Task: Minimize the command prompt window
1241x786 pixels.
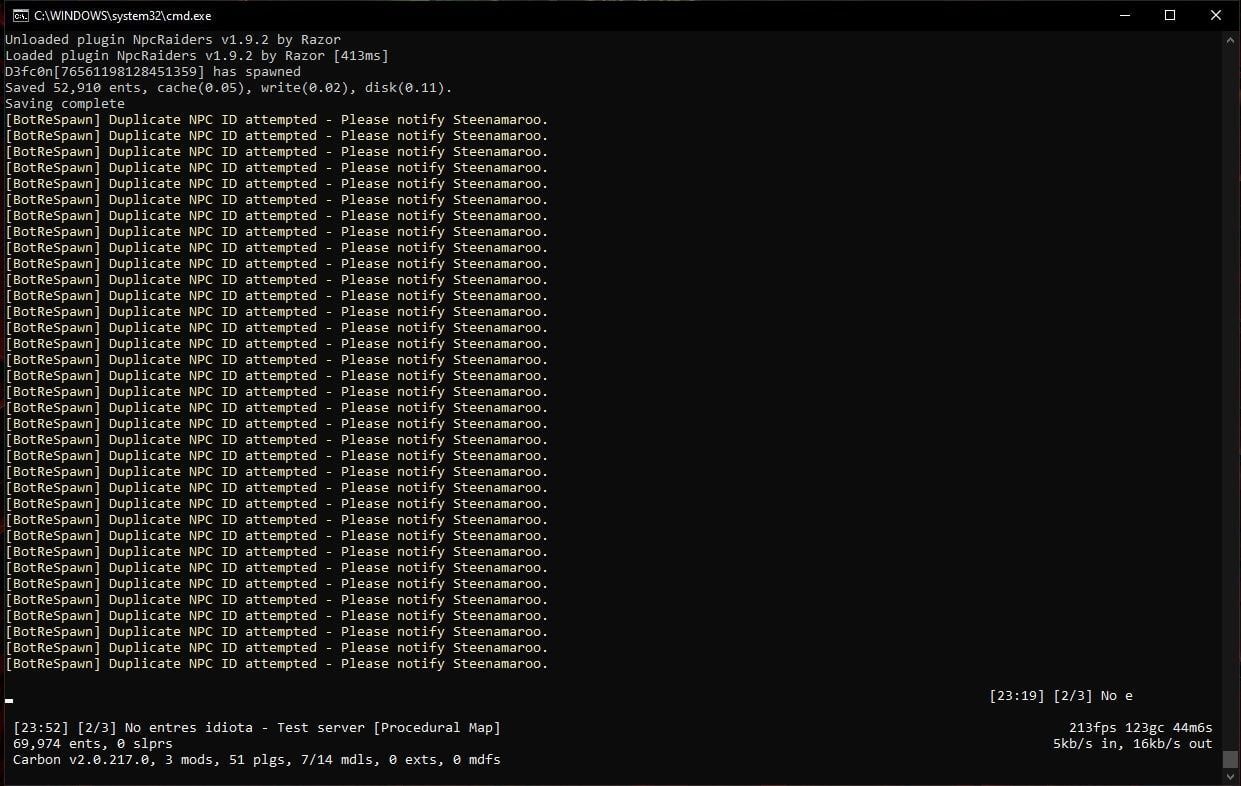Action: pos(1123,15)
